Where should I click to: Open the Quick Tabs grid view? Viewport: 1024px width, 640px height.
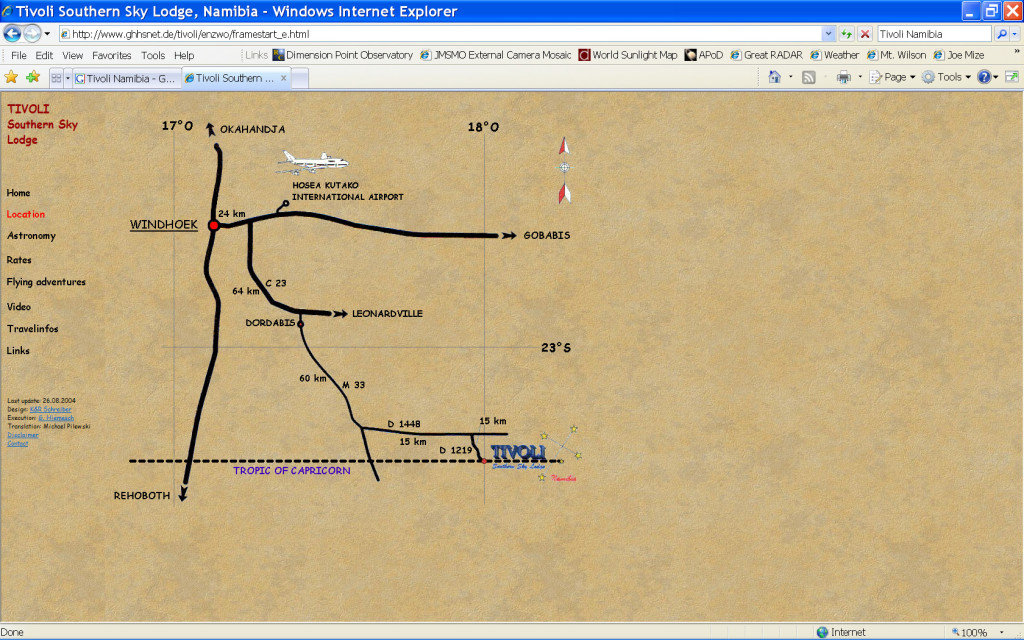pyautogui.click(x=56, y=77)
